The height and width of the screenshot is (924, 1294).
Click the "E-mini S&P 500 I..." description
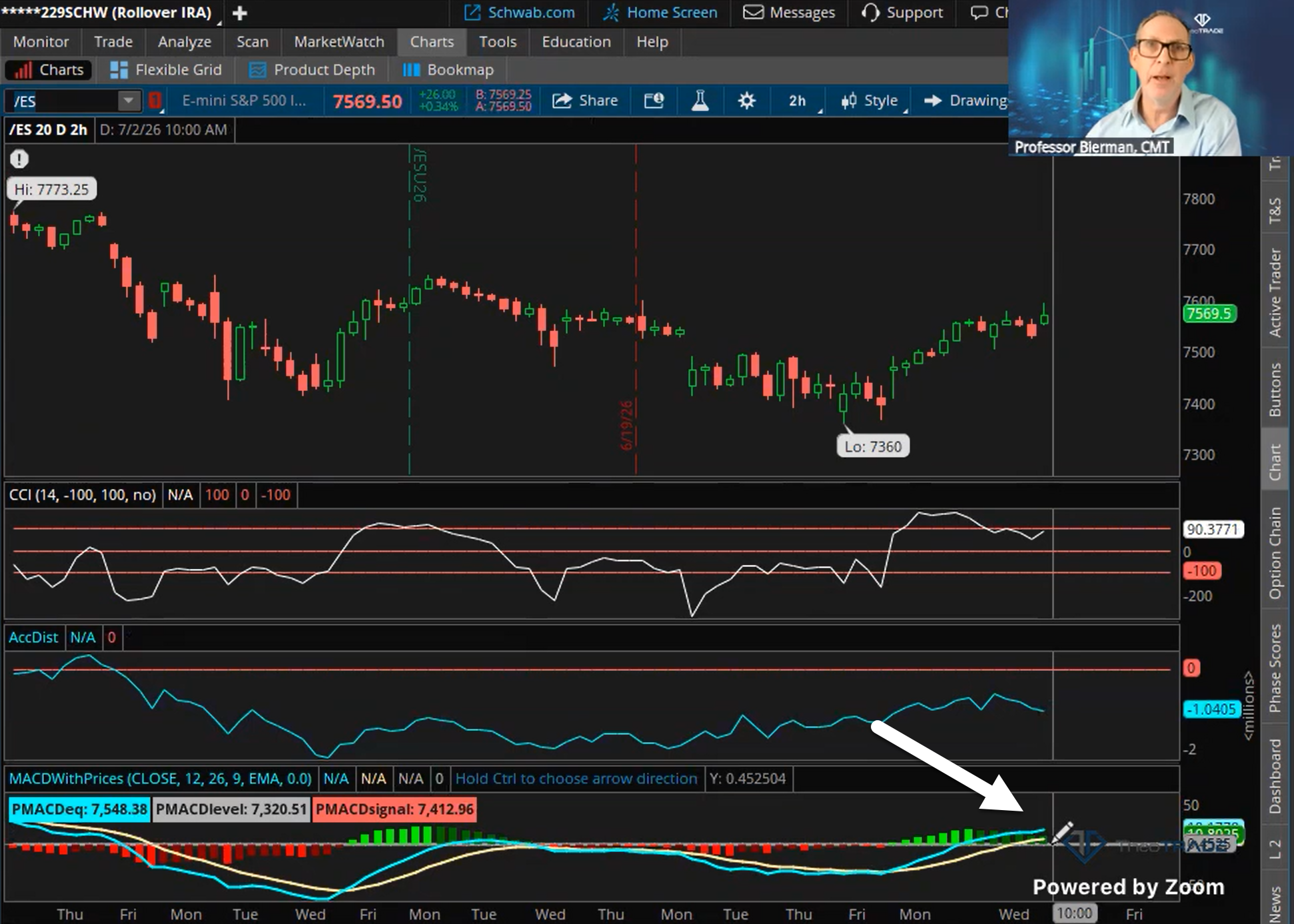click(x=244, y=101)
